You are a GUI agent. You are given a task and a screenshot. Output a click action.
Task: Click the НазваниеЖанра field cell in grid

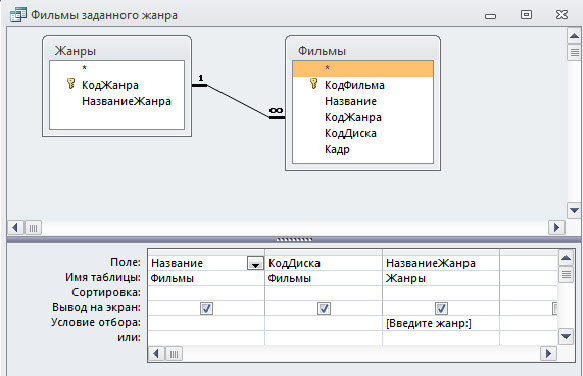tap(441, 263)
